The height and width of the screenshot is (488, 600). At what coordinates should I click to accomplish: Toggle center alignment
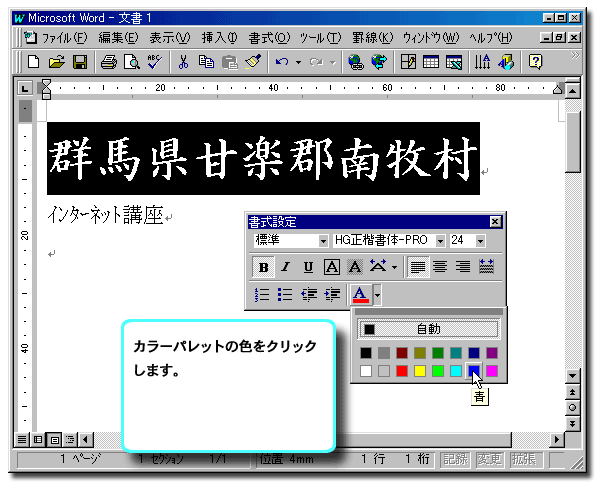tap(440, 267)
